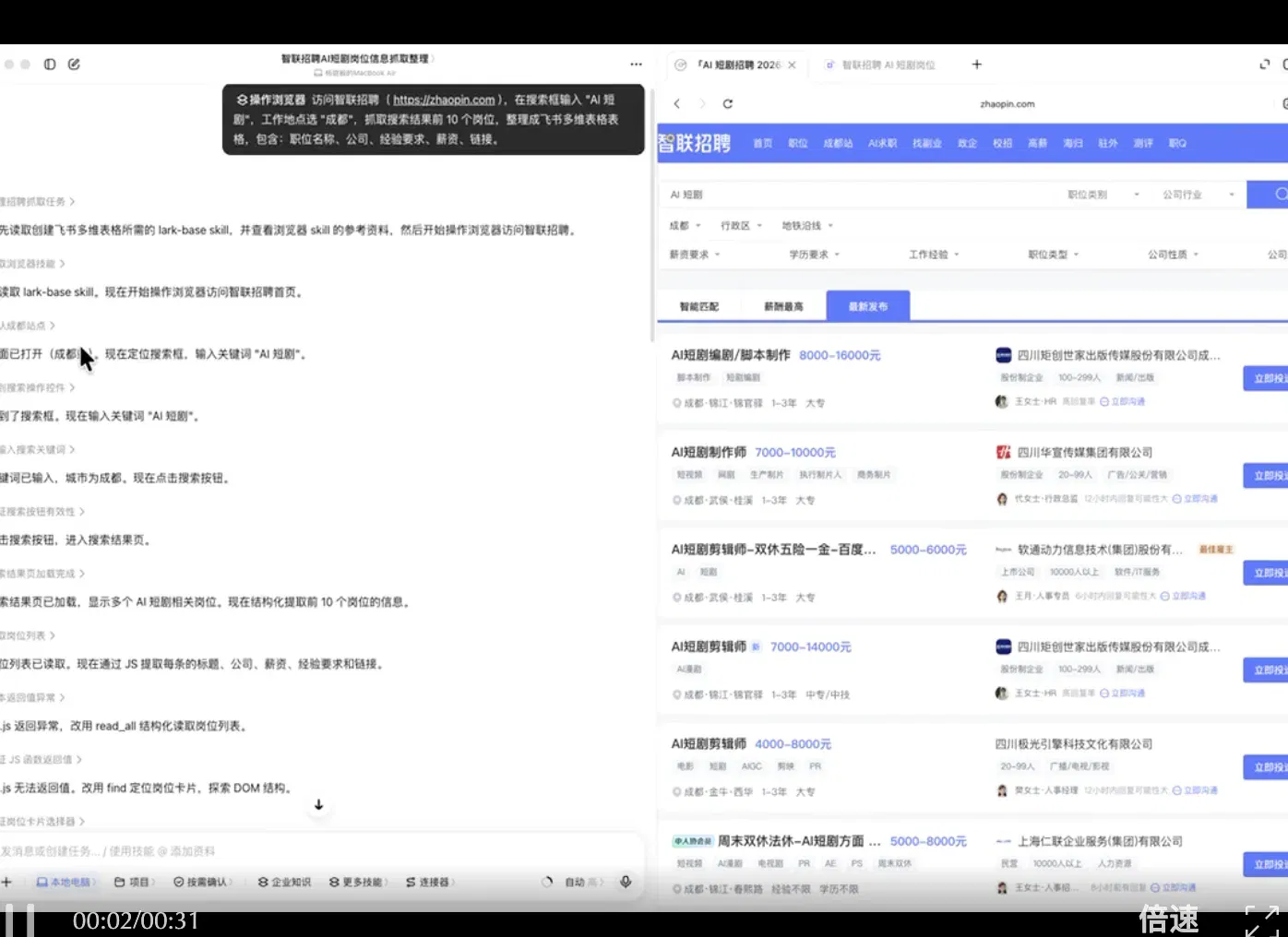
Task: Open 自动 model selector
Action: coord(584,883)
